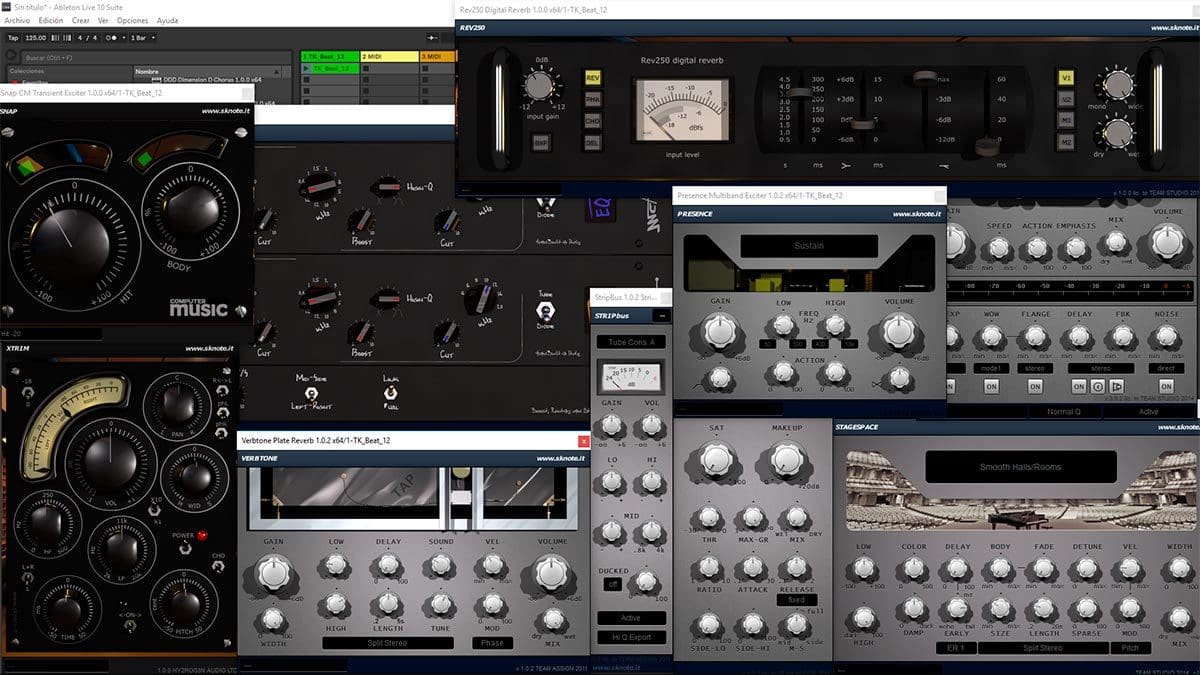
Task: Select the 2 MIDI track header
Action: [x=388, y=57]
